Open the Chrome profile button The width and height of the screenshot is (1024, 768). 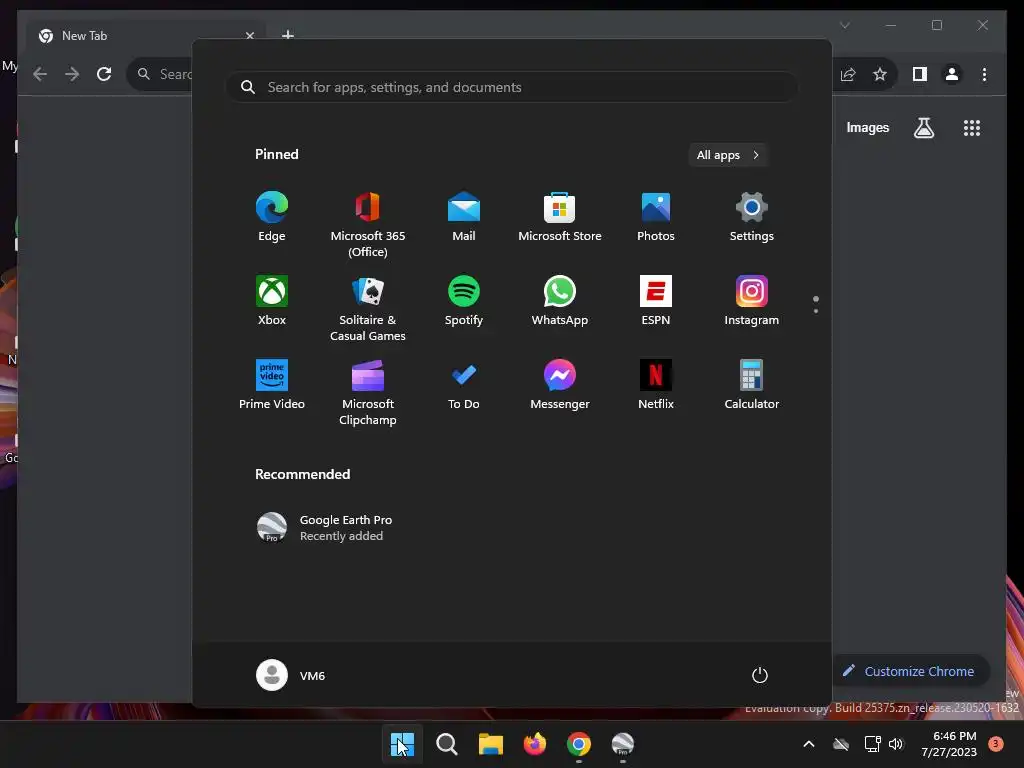click(952, 74)
